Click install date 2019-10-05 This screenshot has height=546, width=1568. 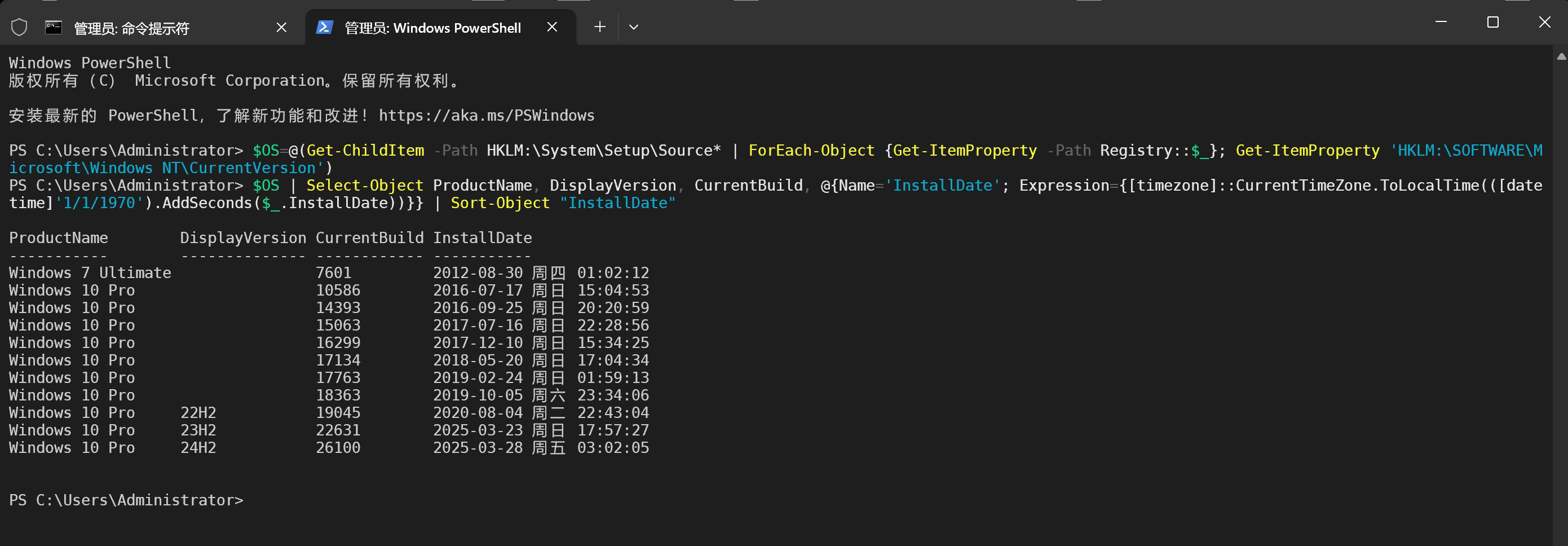click(478, 395)
